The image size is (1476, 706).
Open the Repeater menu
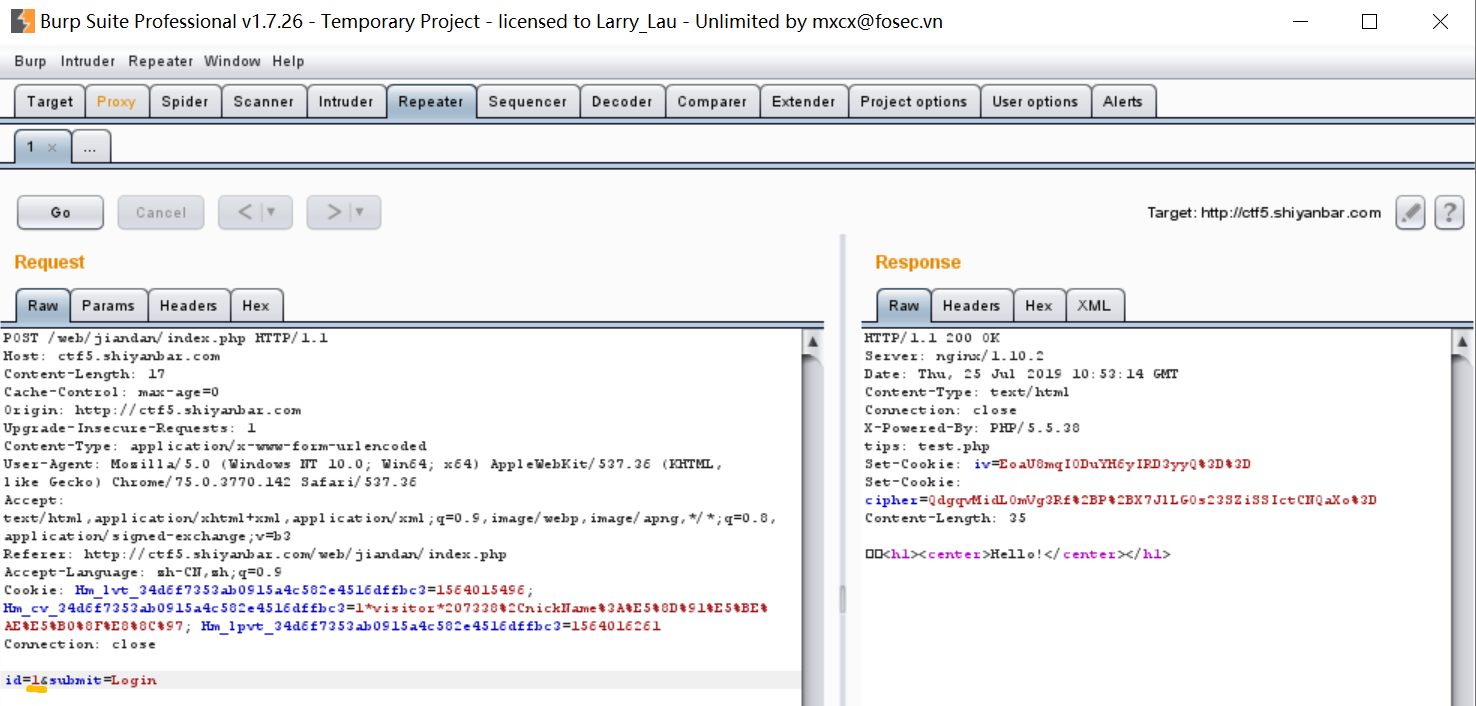(x=160, y=61)
